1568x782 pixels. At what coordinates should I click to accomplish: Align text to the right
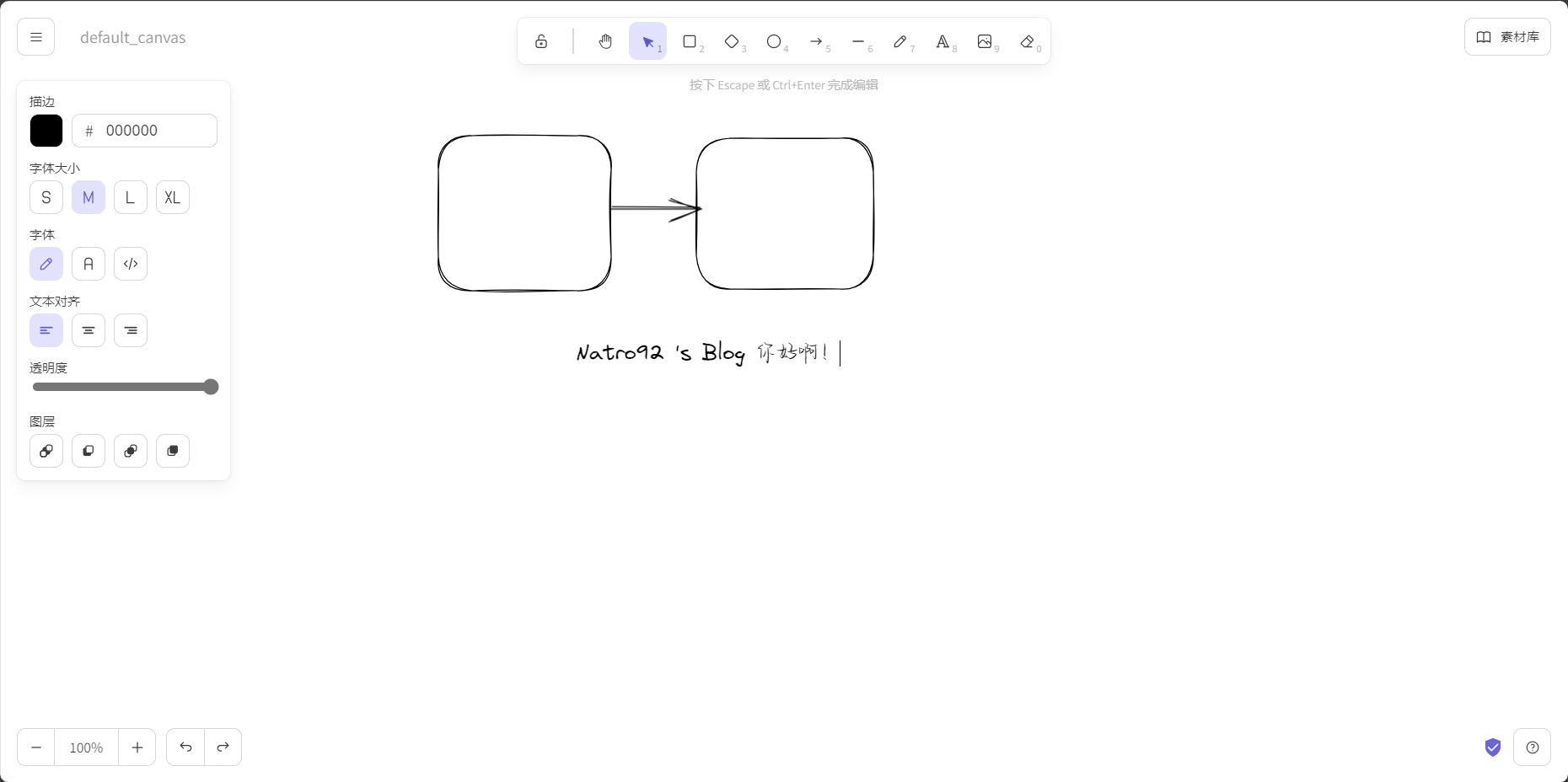coord(131,330)
